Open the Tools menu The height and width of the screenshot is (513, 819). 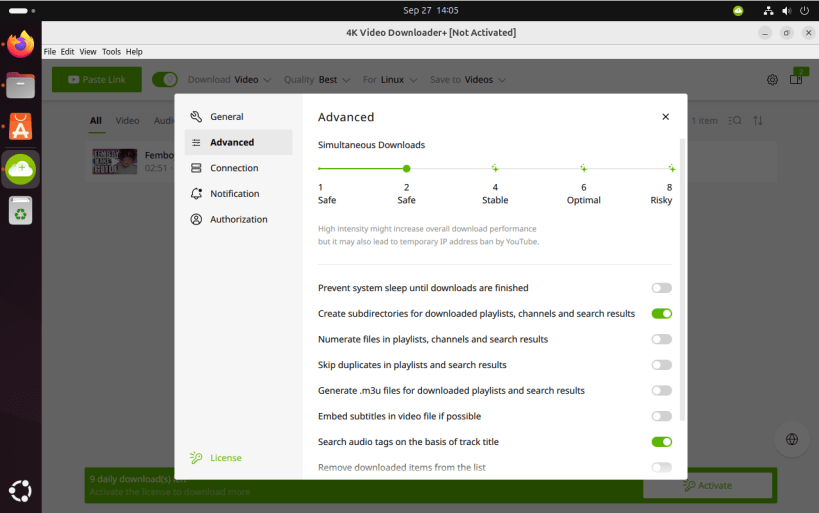[111, 52]
